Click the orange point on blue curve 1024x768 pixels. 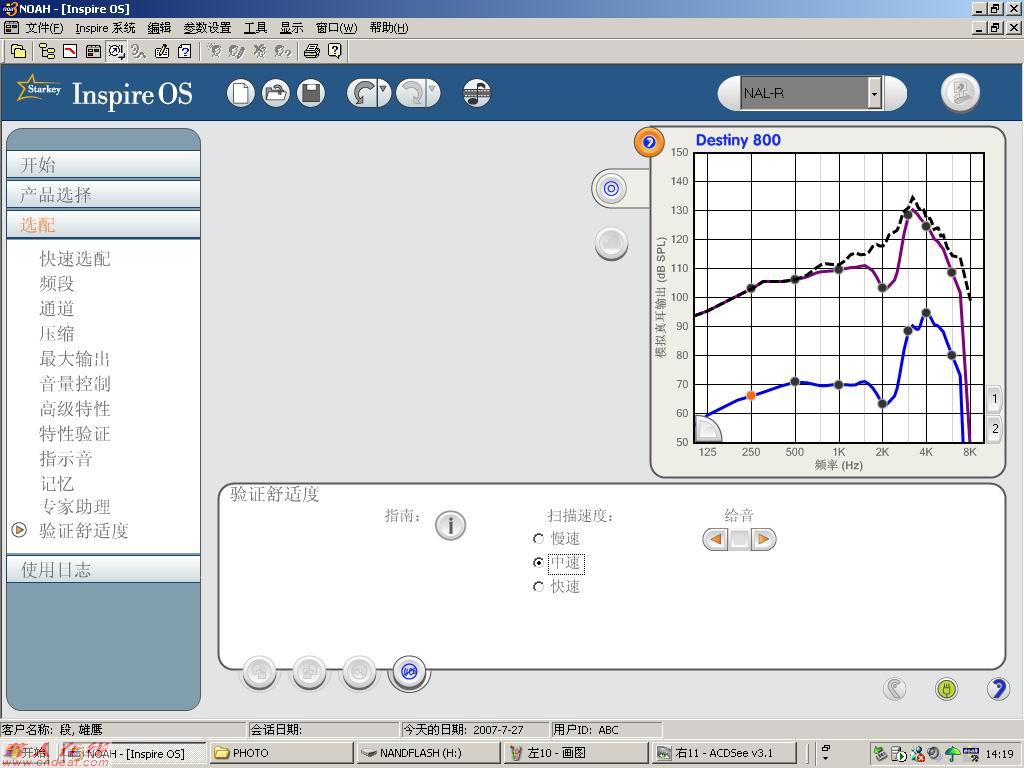(751, 395)
